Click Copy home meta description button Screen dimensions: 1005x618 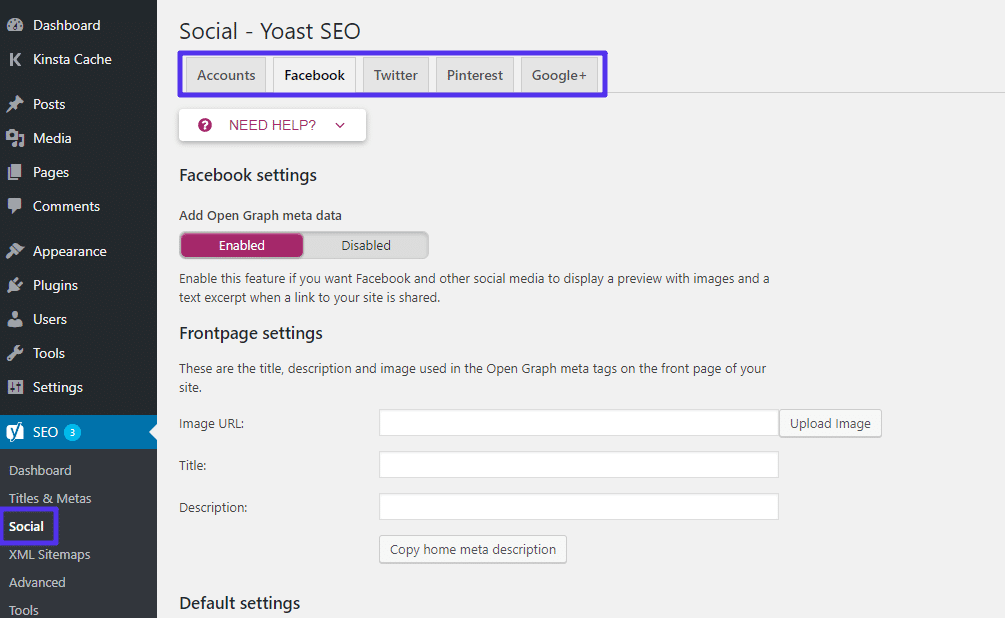tap(472, 549)
